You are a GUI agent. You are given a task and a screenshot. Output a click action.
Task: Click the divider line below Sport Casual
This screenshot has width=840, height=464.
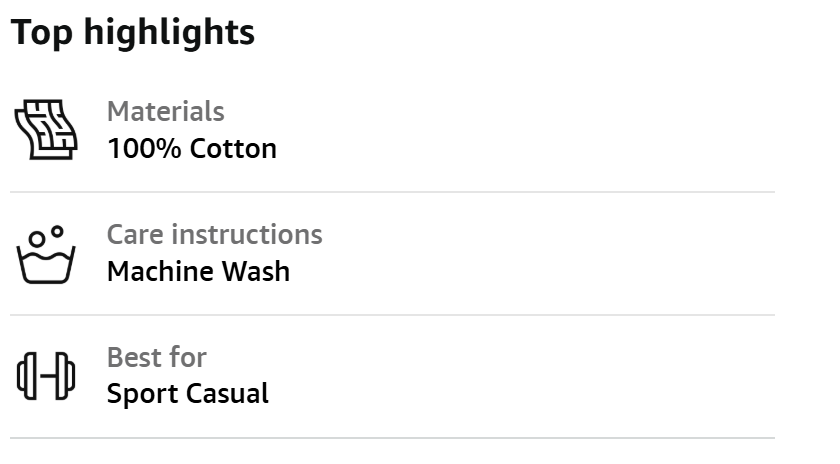pyautogui.click(x=392, y=438)
